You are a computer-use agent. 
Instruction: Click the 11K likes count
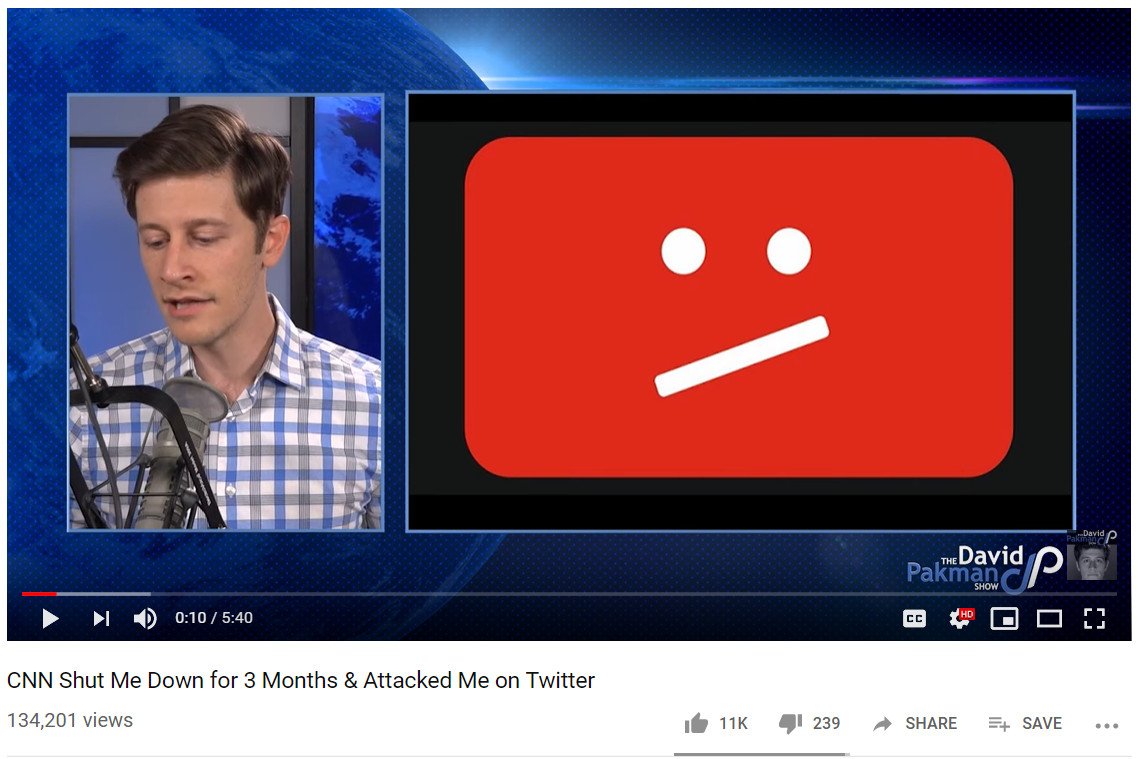click(733, 723)
